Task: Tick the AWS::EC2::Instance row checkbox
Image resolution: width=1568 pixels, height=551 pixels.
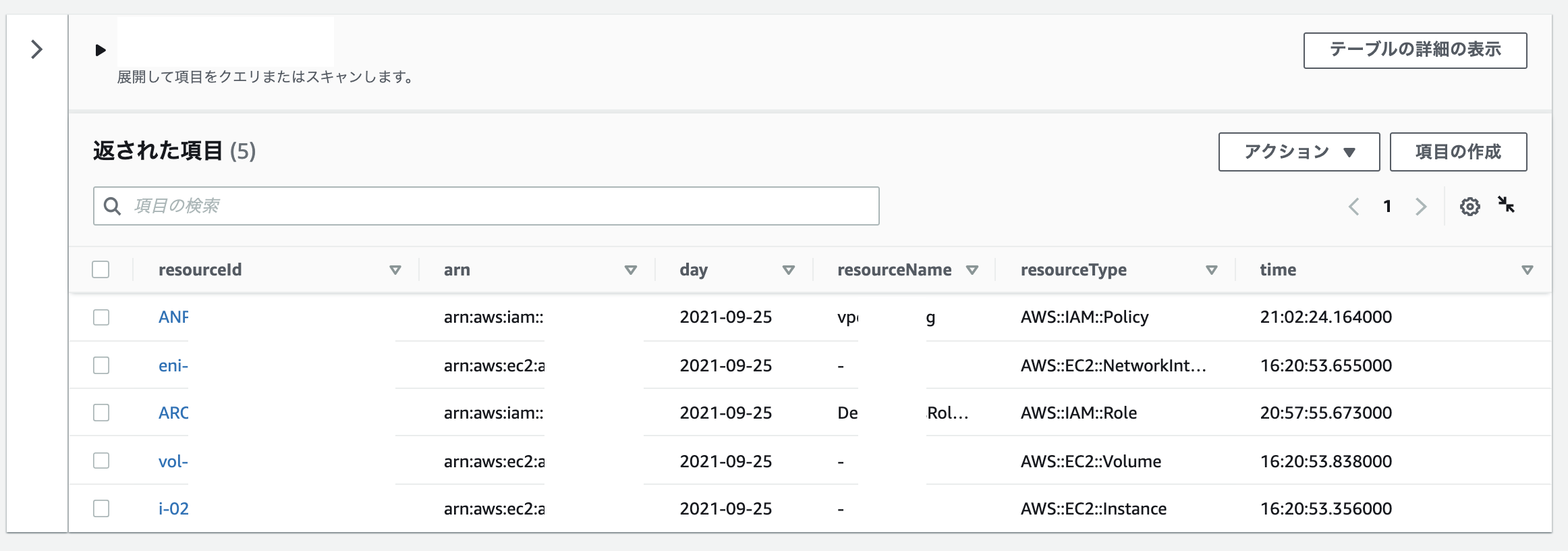Action: click(101, 508)
